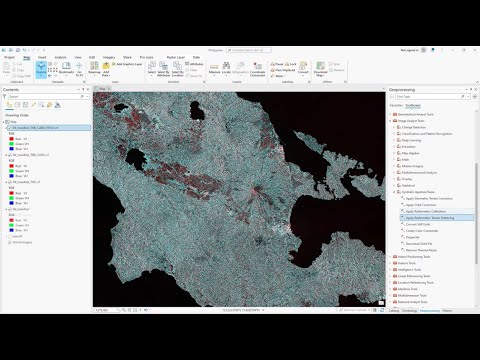Switch to Catalog pane tab

click(x=394, y=311)
